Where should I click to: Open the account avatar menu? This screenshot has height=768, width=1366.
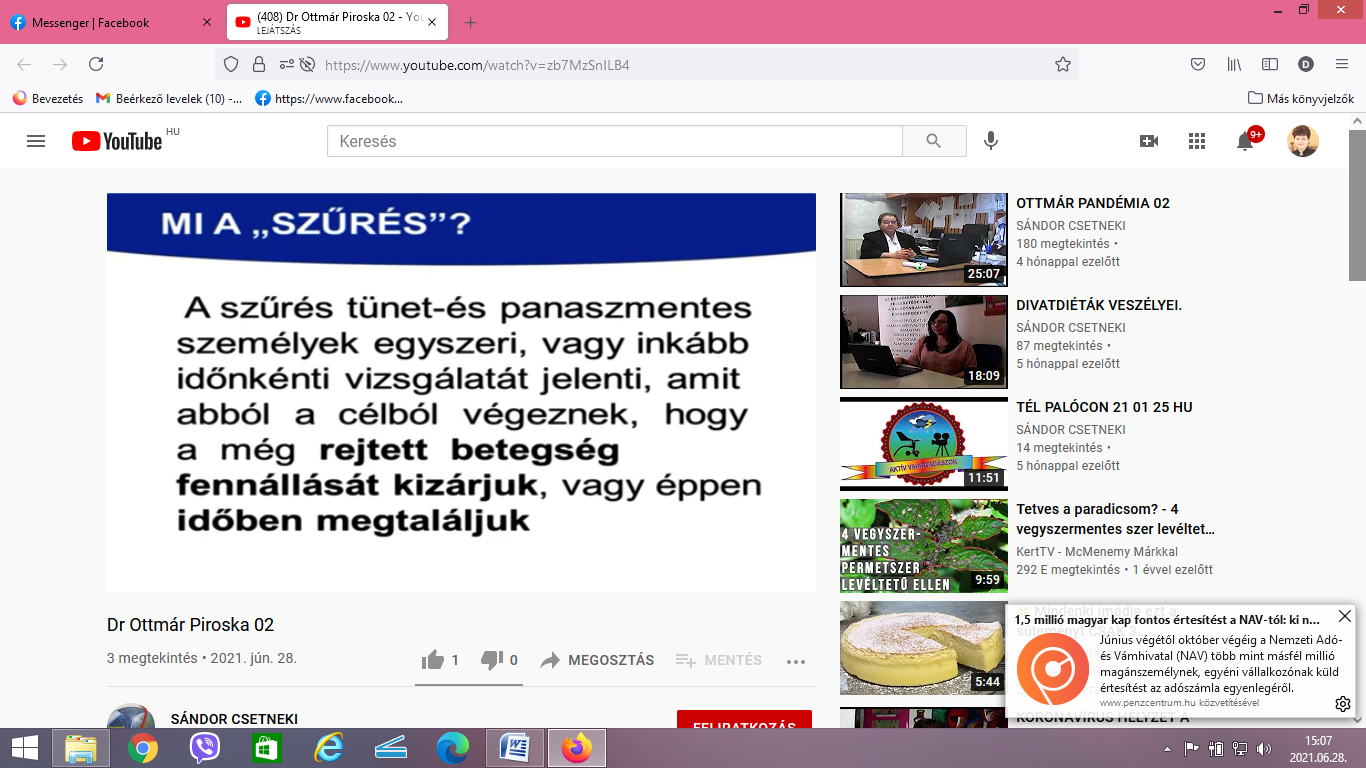click(x=1303, y=141)
